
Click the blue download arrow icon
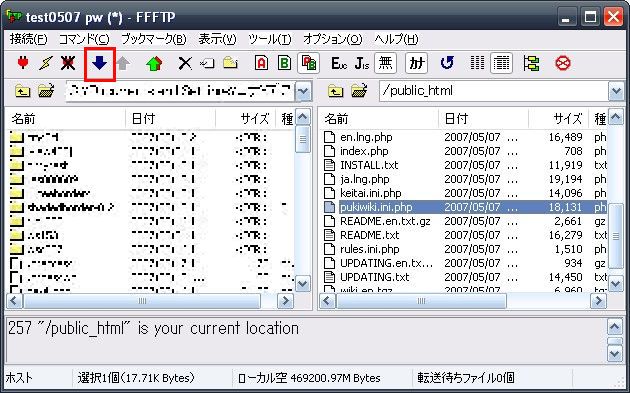pos(99,63)
